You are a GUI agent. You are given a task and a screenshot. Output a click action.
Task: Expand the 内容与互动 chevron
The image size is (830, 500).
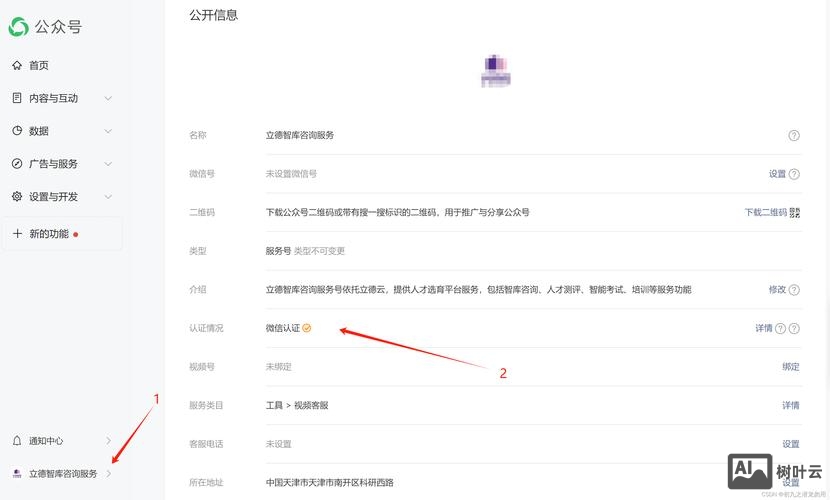[x=108, y=98]
